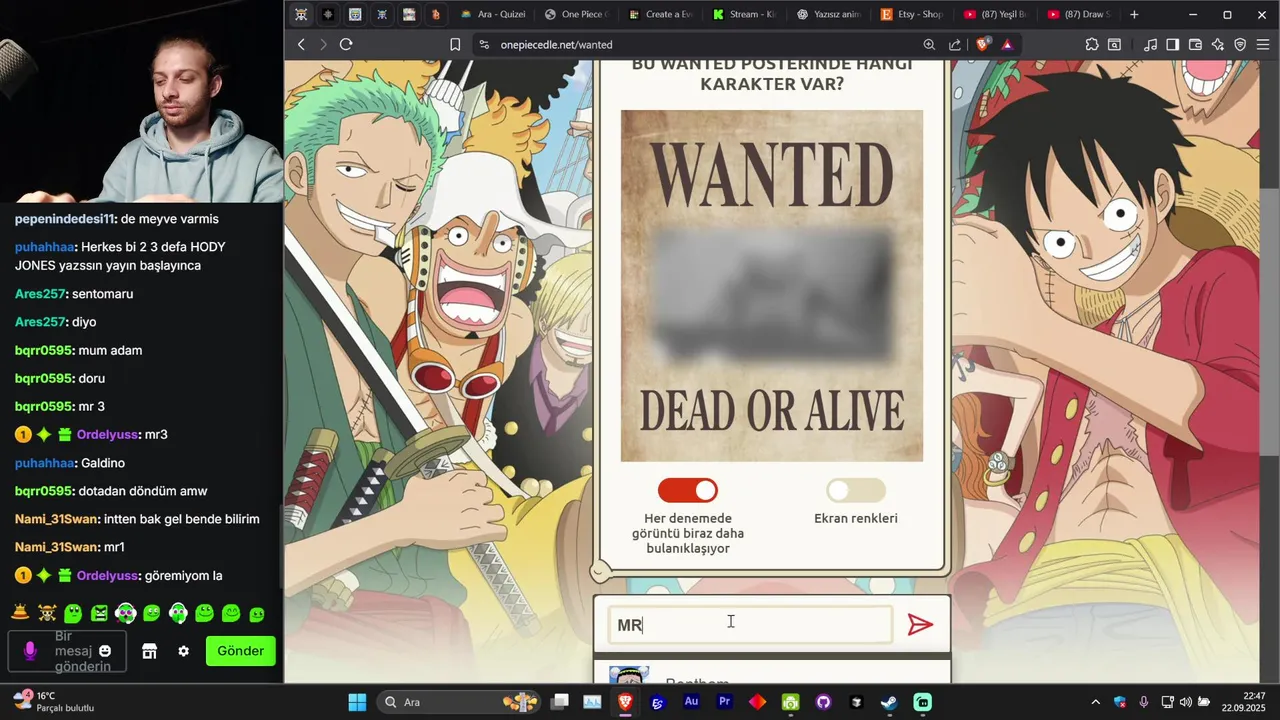Open GitHub Desktop from the taskbar
The image size is (1280, 720).
pyautogui.click(x=823, y=702)
